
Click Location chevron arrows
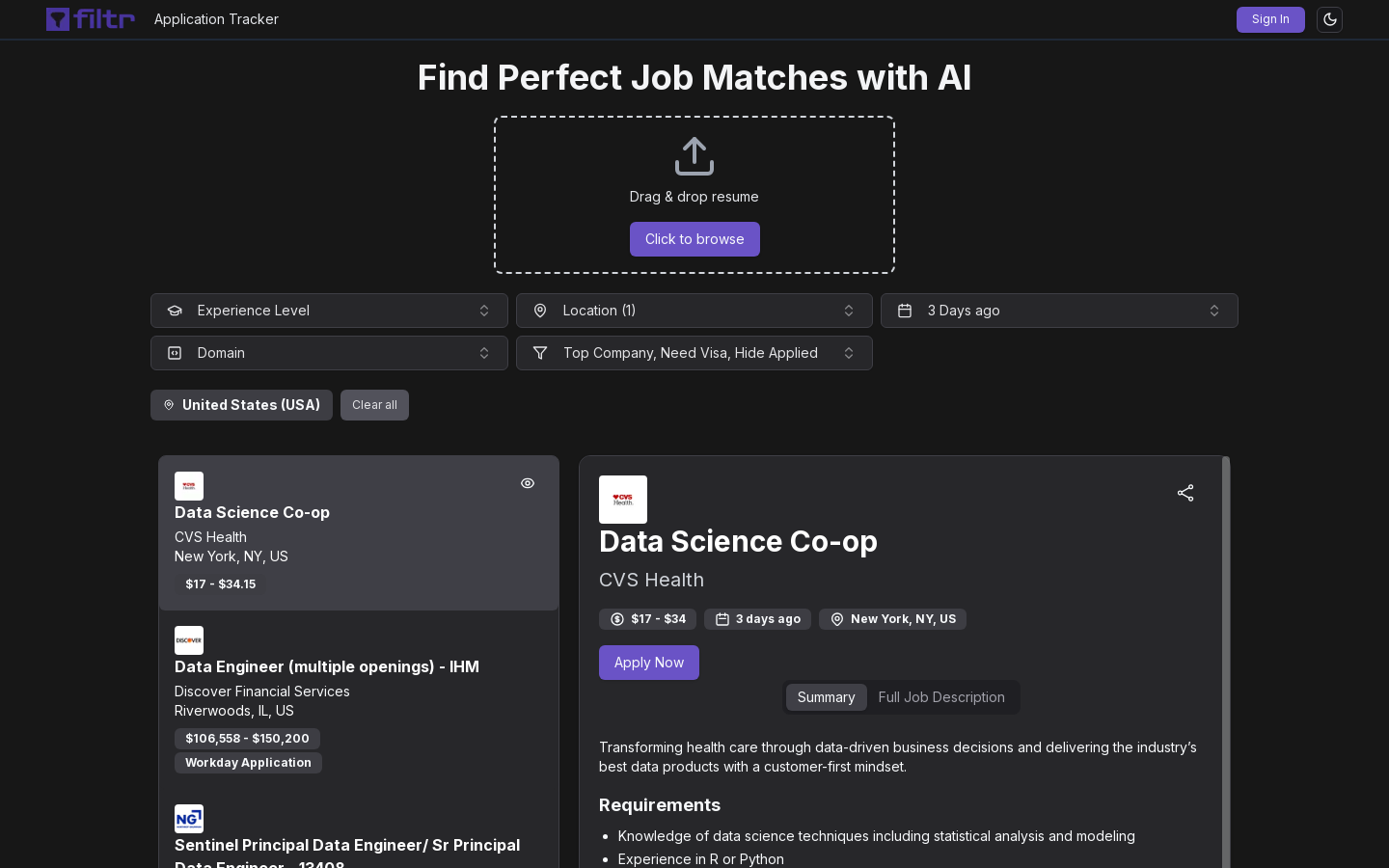click(x=849, y=311)
